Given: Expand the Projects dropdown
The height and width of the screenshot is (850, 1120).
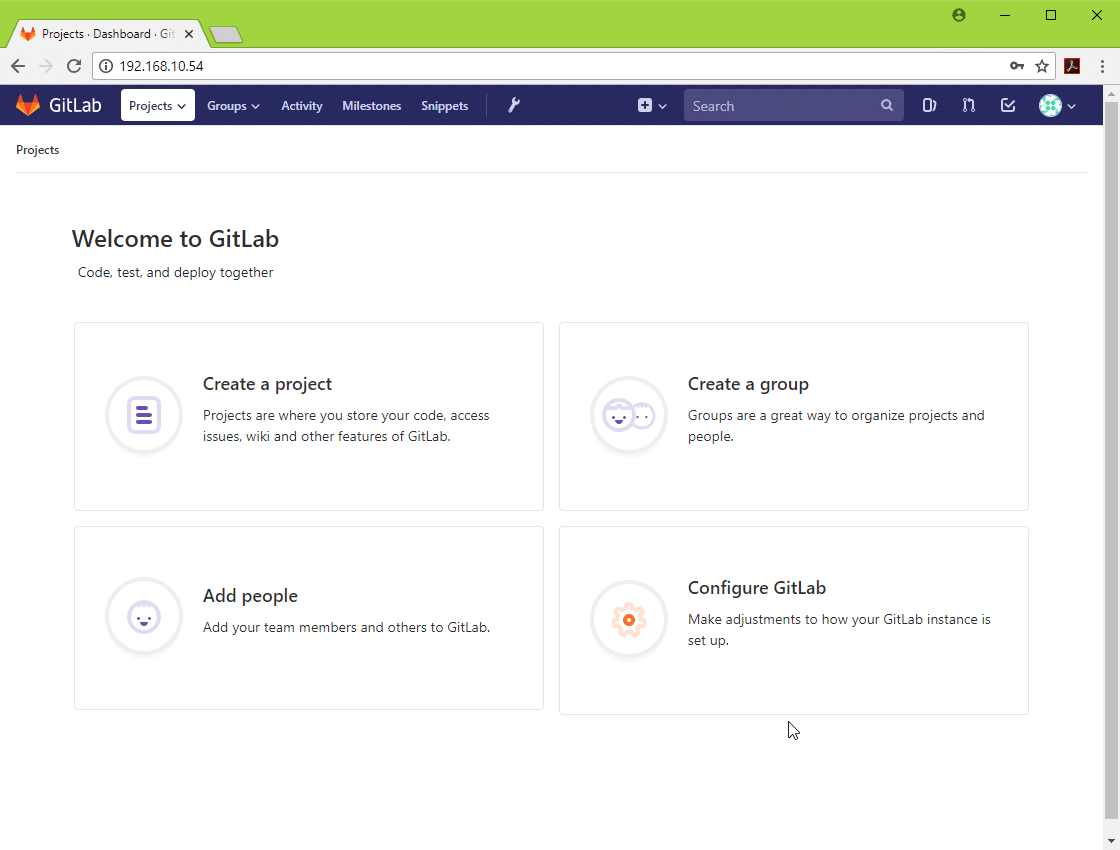Looking at the screenshot, I should click(x=157, y=105).
